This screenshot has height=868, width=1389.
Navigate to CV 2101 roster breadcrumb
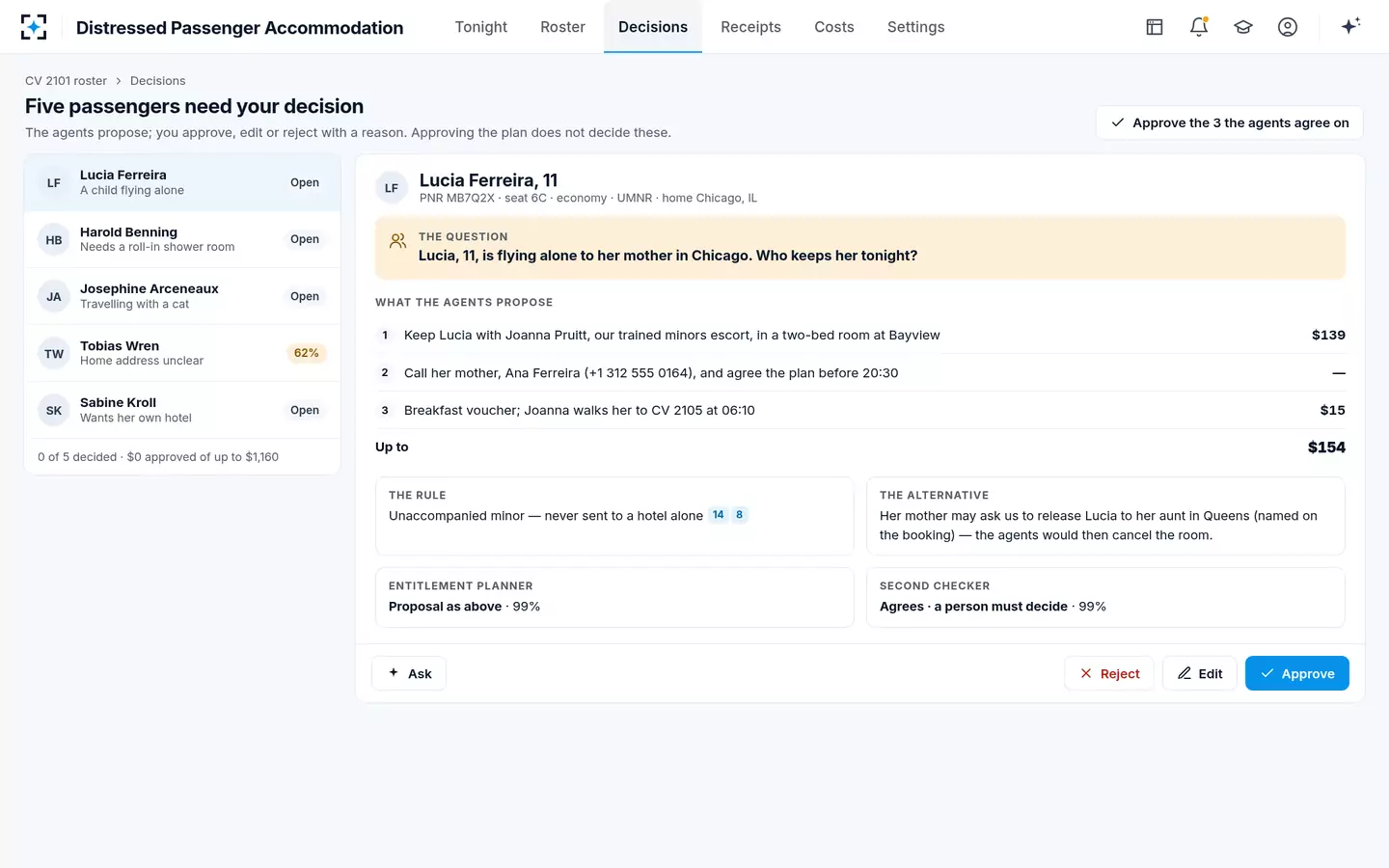[x=66, y=81]
